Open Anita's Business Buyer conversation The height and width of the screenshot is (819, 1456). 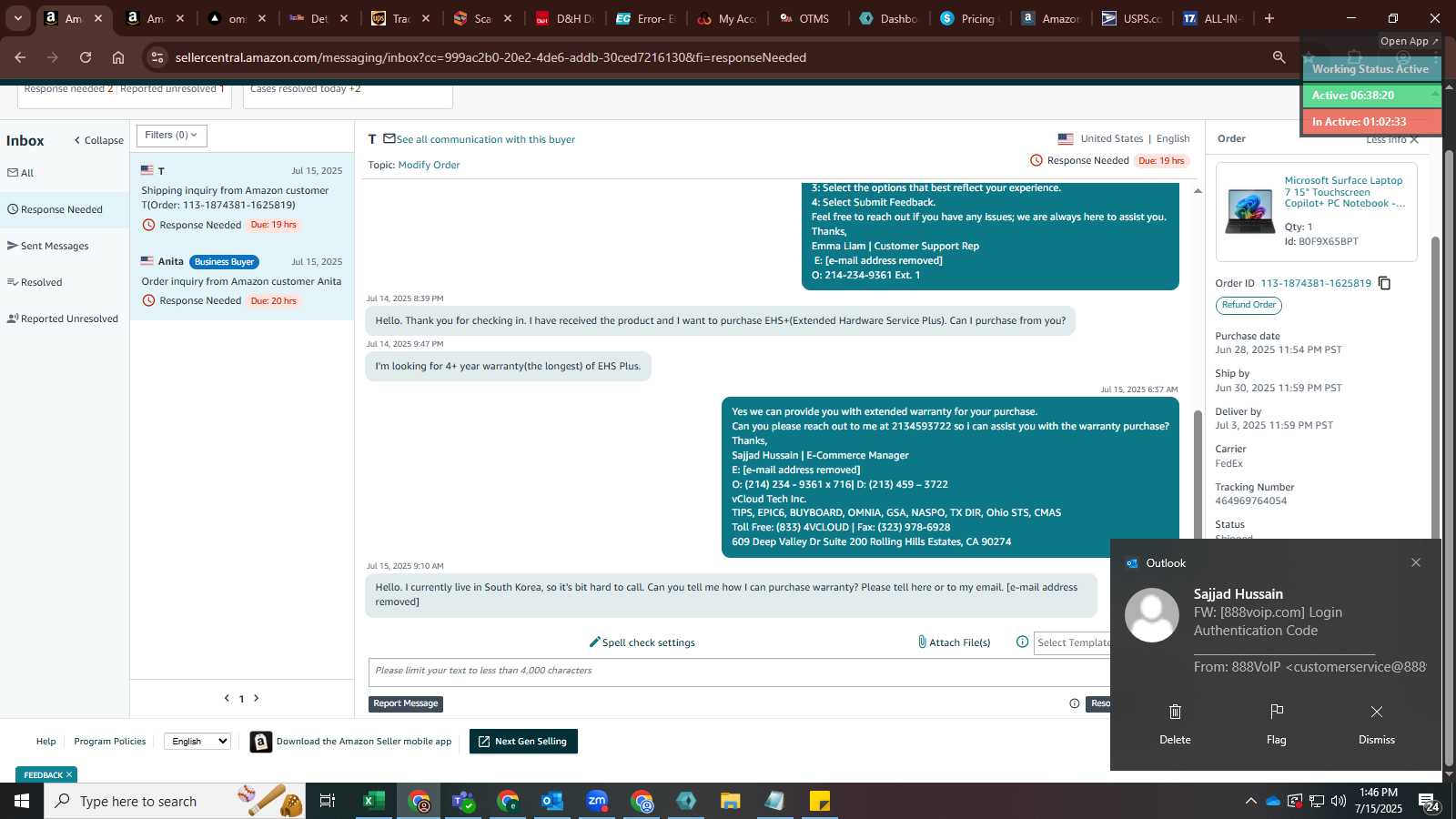coord(241,281)
